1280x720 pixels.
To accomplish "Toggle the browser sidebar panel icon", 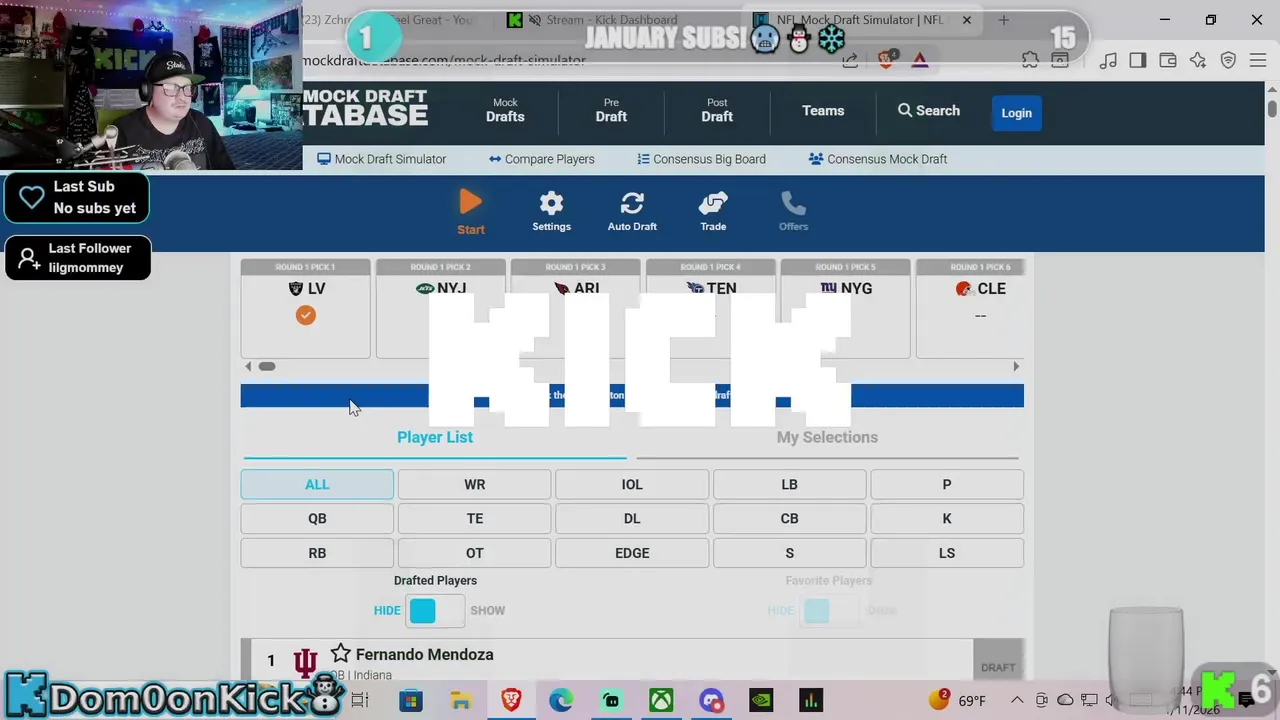I will [1138, 61].
